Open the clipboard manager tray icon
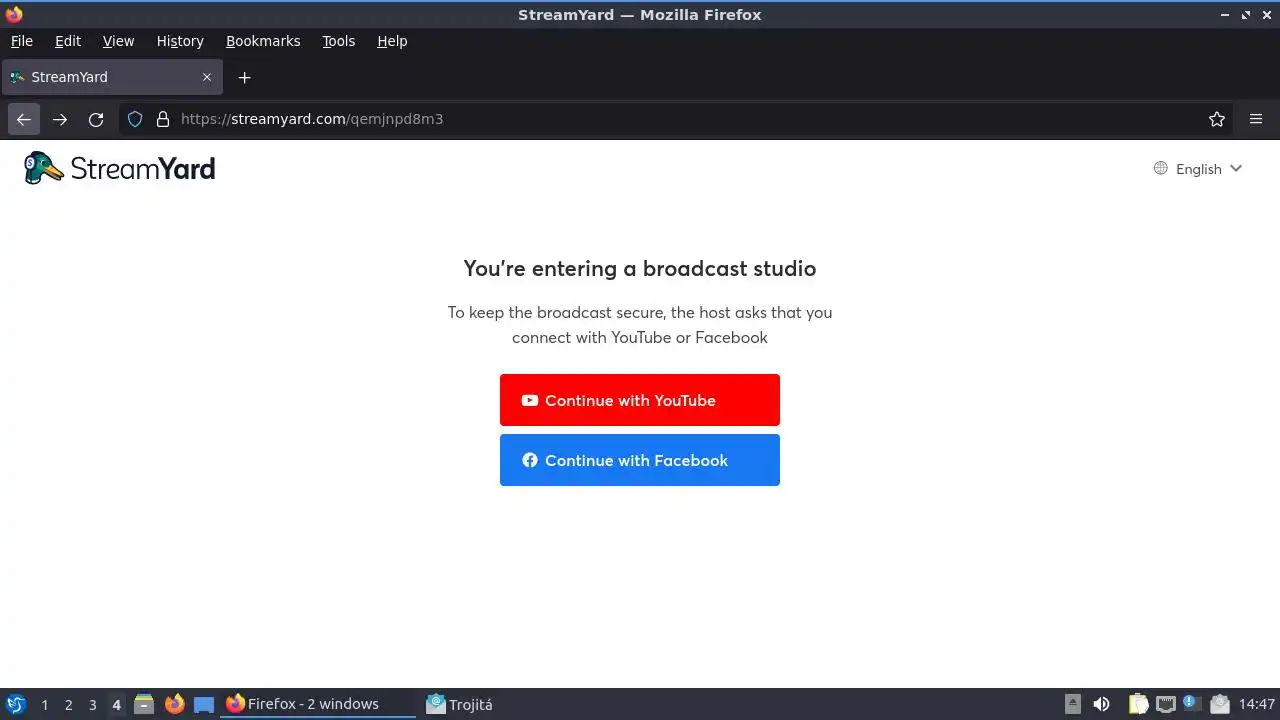The height and width of the screenshot is (720, 1280). click(1139, 704)
